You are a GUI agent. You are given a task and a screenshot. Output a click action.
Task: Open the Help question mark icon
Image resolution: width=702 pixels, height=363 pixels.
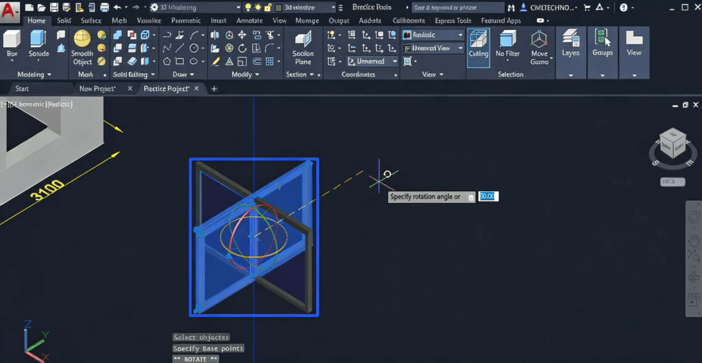pos(623,8)
